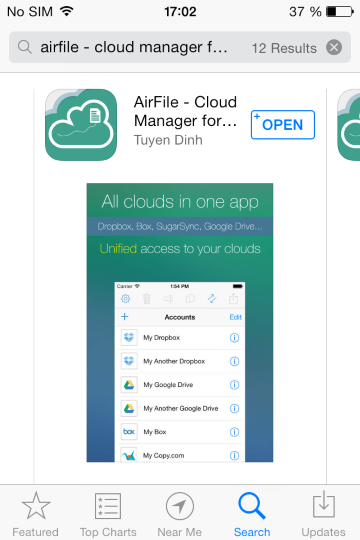Image resolution: width=360 pixels, height=540 pixels.
Task: Tap the next result's app icon
Action: 349,125
